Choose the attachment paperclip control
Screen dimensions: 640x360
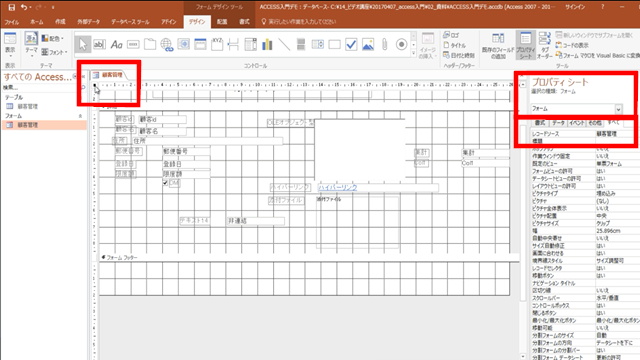pos(384,44)
